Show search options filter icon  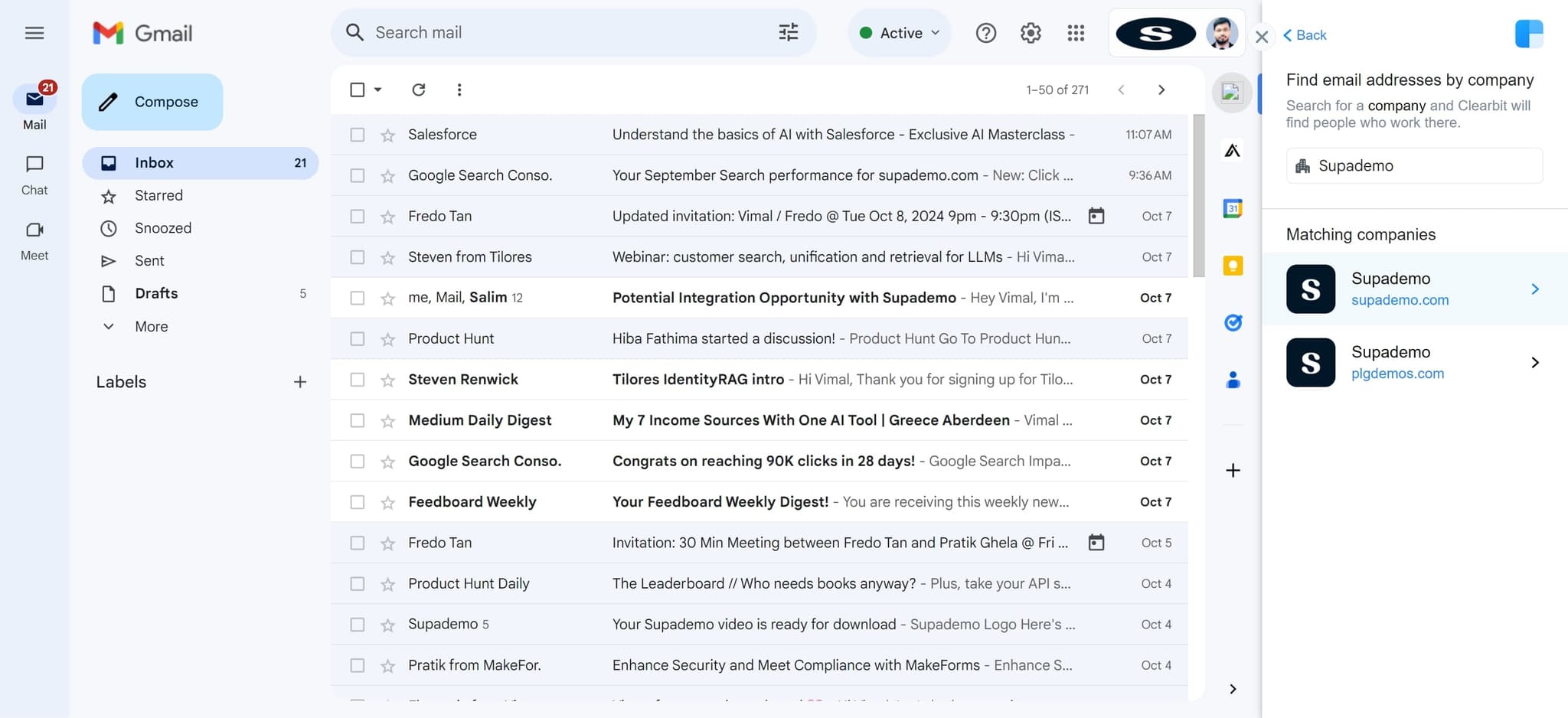pos(788,32)
